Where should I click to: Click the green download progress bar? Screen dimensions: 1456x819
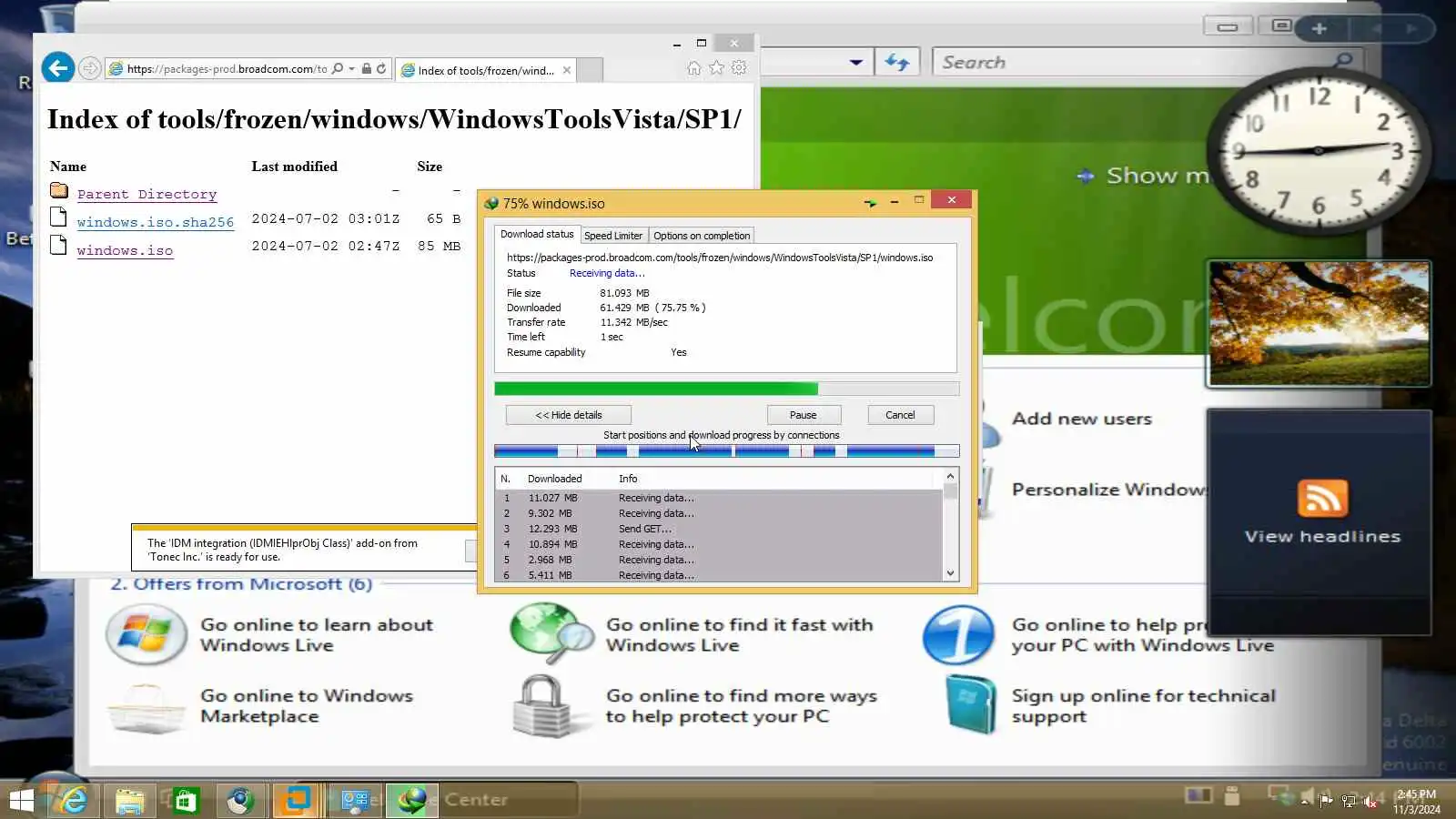tap(726, 389)
